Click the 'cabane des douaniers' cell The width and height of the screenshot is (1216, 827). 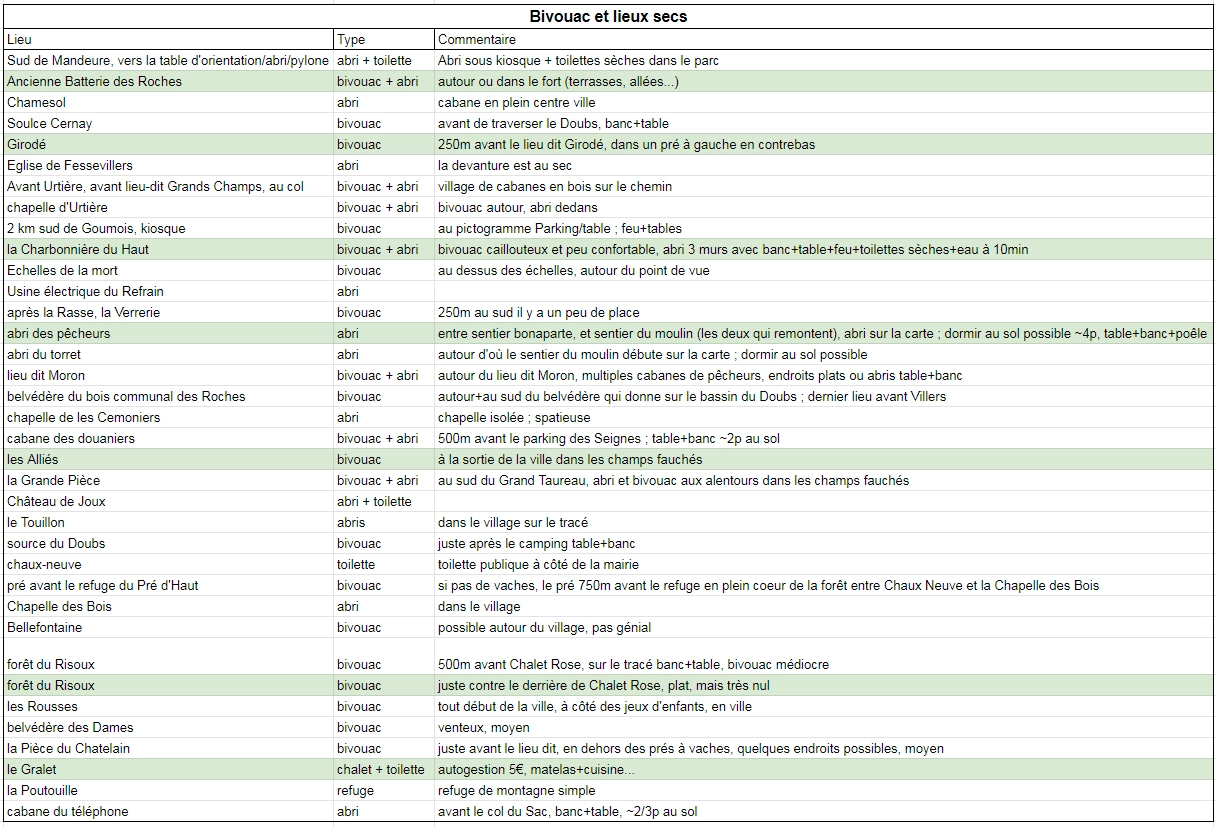point(169,439)
